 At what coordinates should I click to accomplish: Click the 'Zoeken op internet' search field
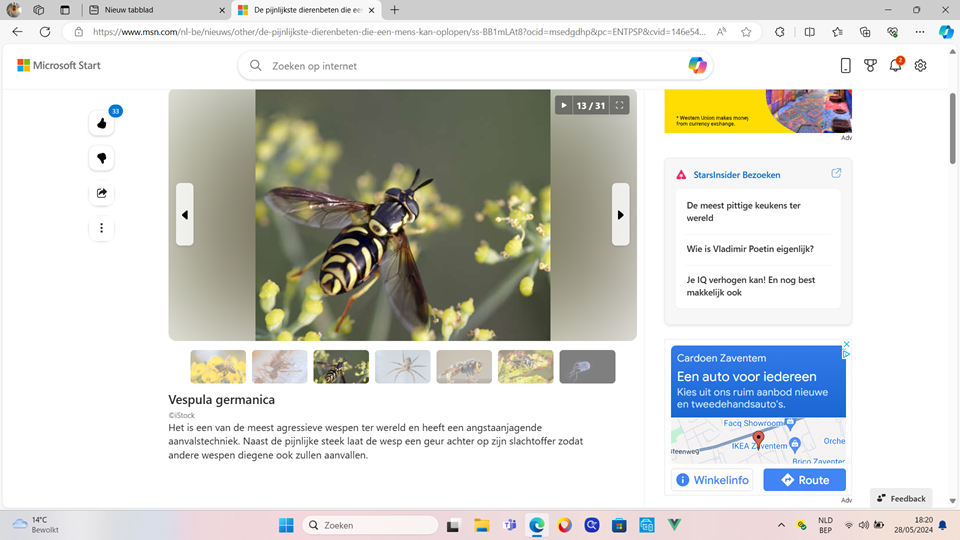pos(470,66)
